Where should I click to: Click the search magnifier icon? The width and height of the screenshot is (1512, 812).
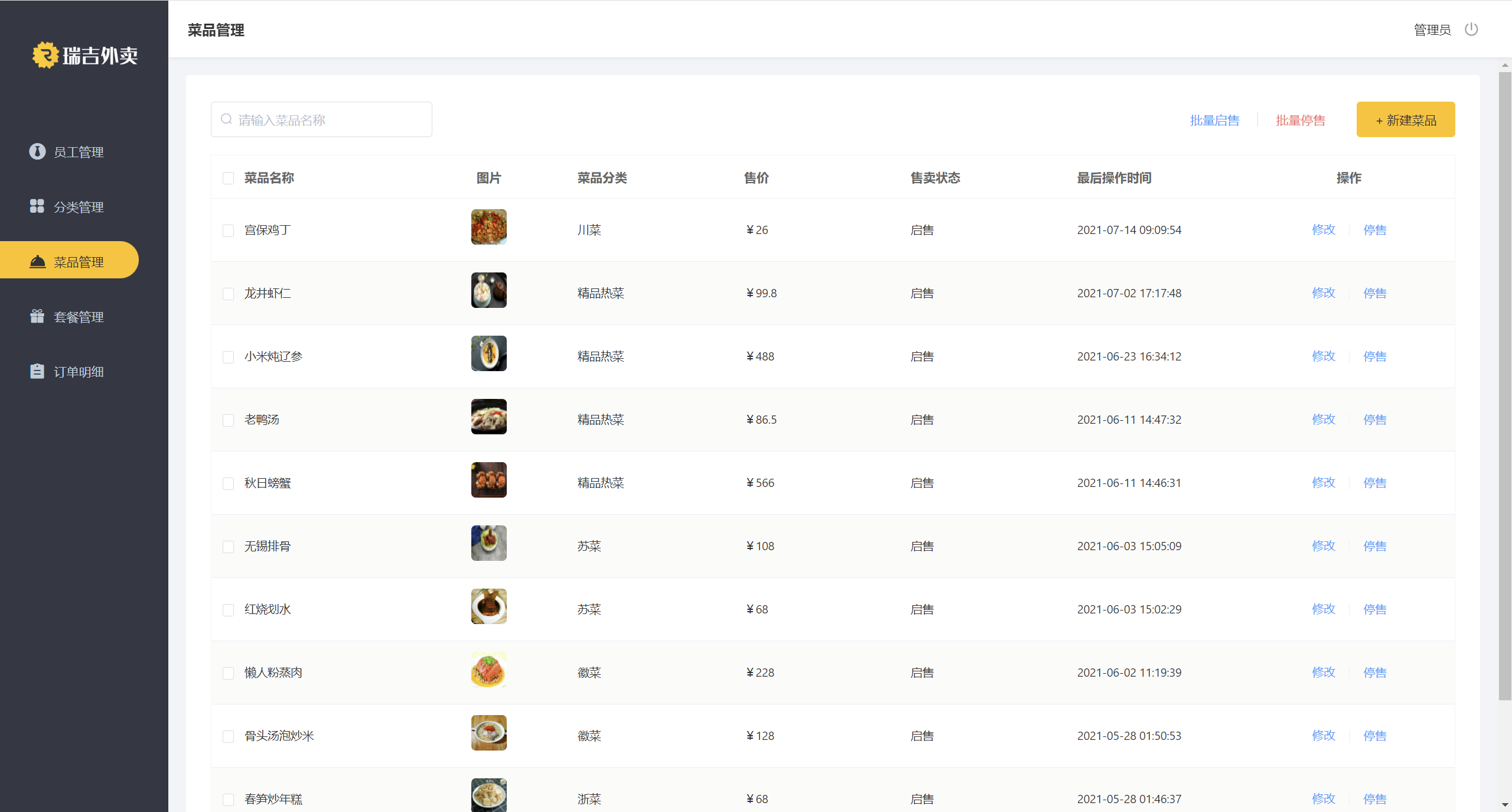(x=226, y=119)
